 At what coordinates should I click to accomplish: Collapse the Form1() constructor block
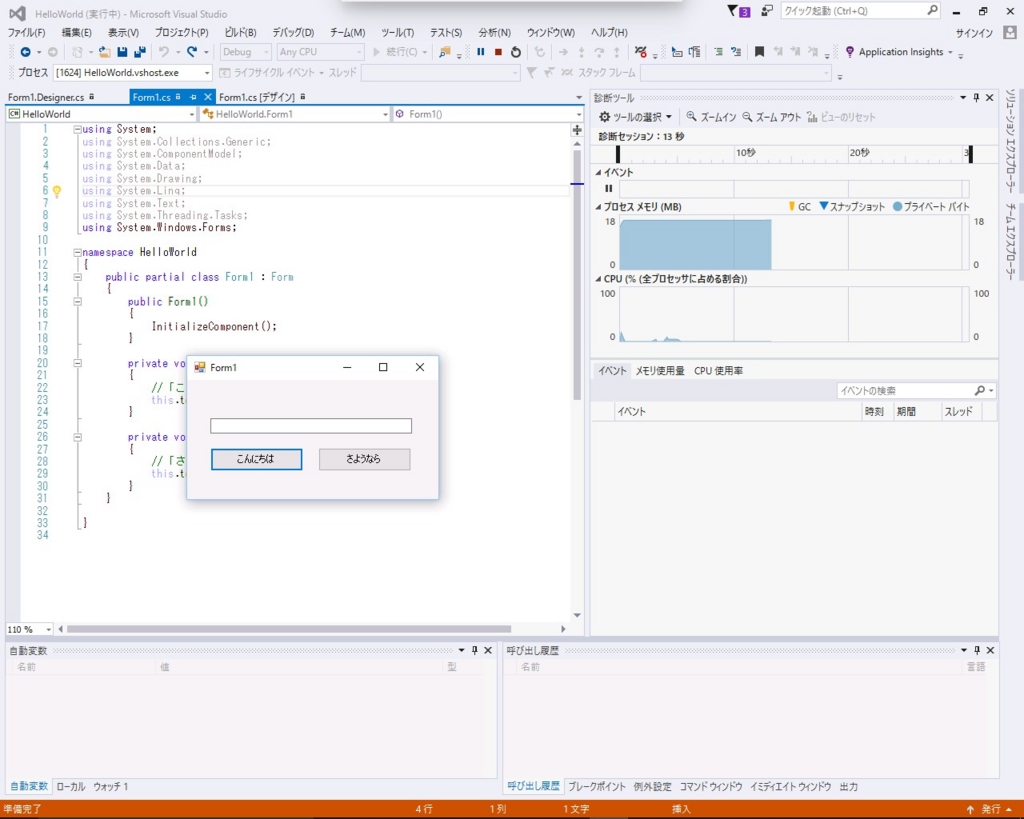77,302
